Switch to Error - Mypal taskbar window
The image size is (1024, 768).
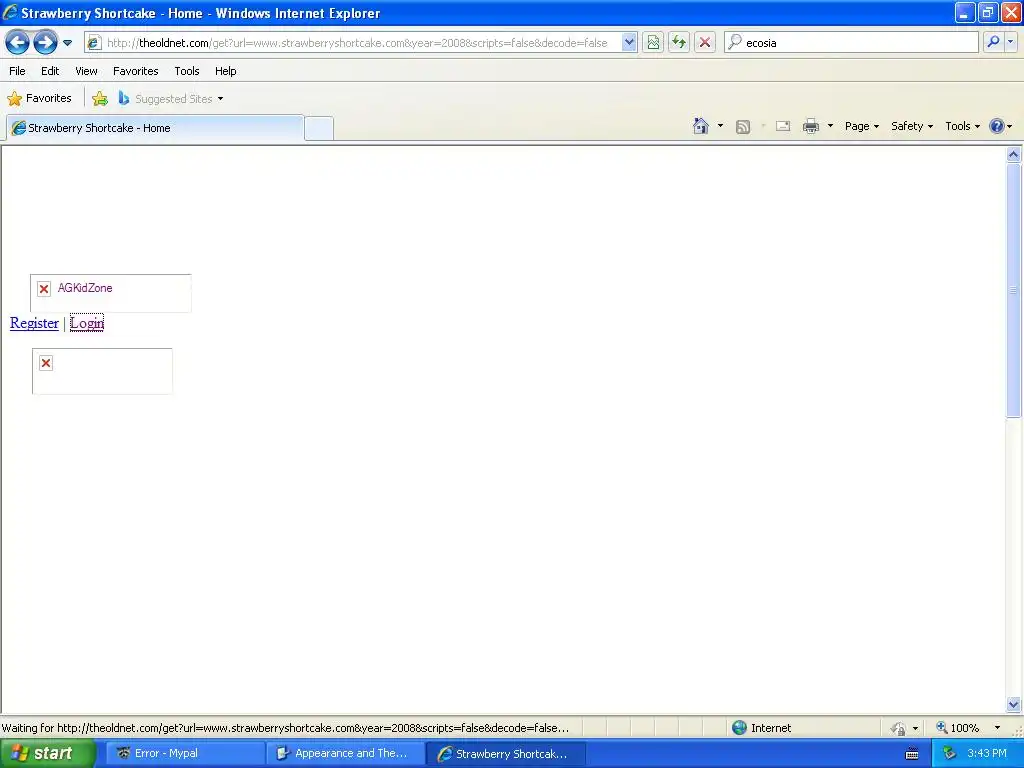coord(185,754)
